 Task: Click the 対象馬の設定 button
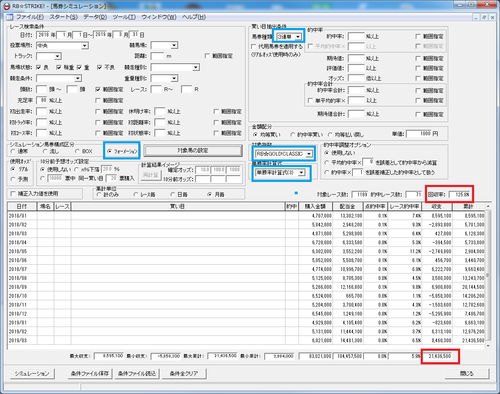pyautogui.click(x=193, y=151)
